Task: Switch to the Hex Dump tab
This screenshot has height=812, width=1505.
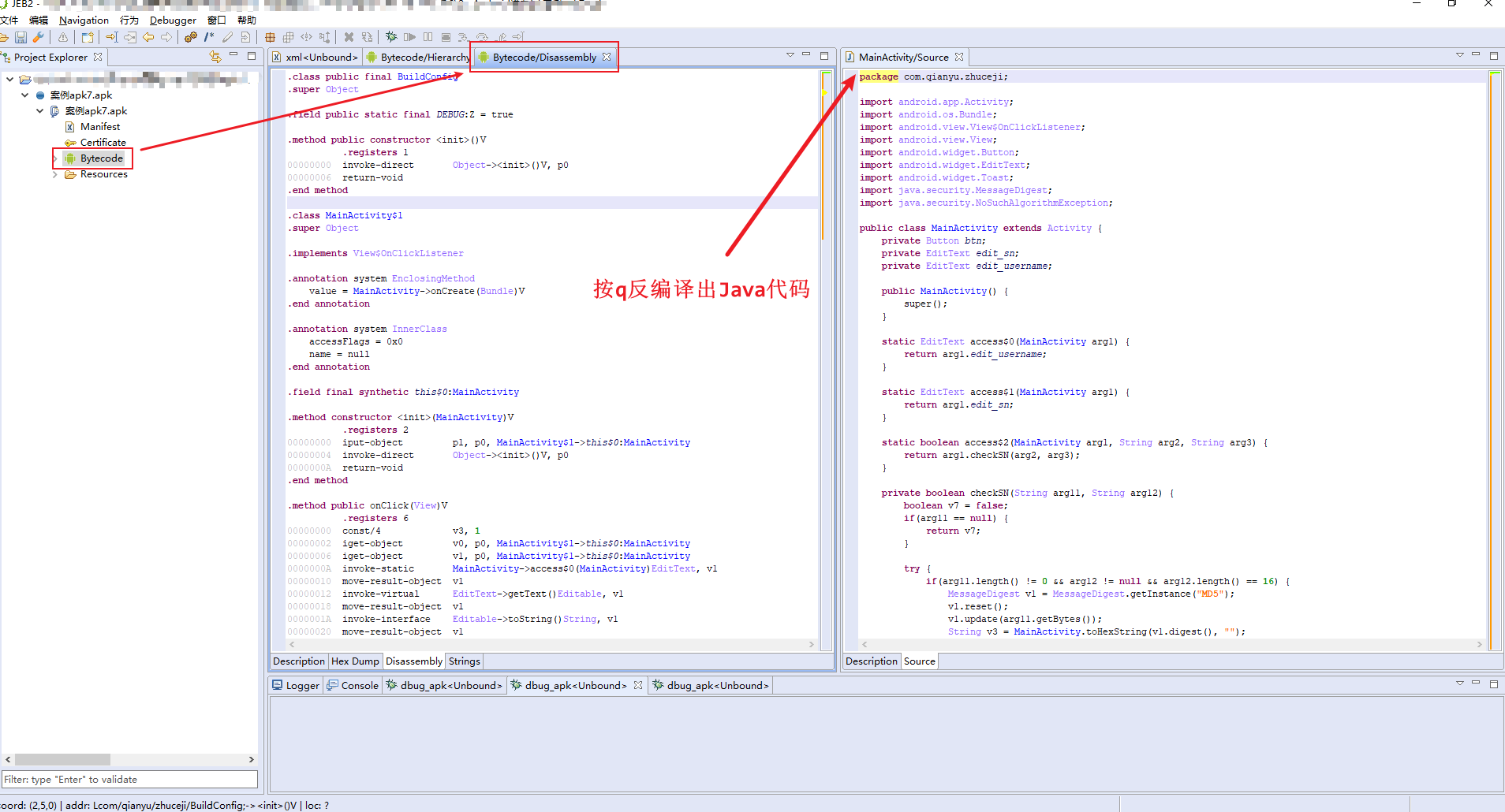Action: pos(355,661)
